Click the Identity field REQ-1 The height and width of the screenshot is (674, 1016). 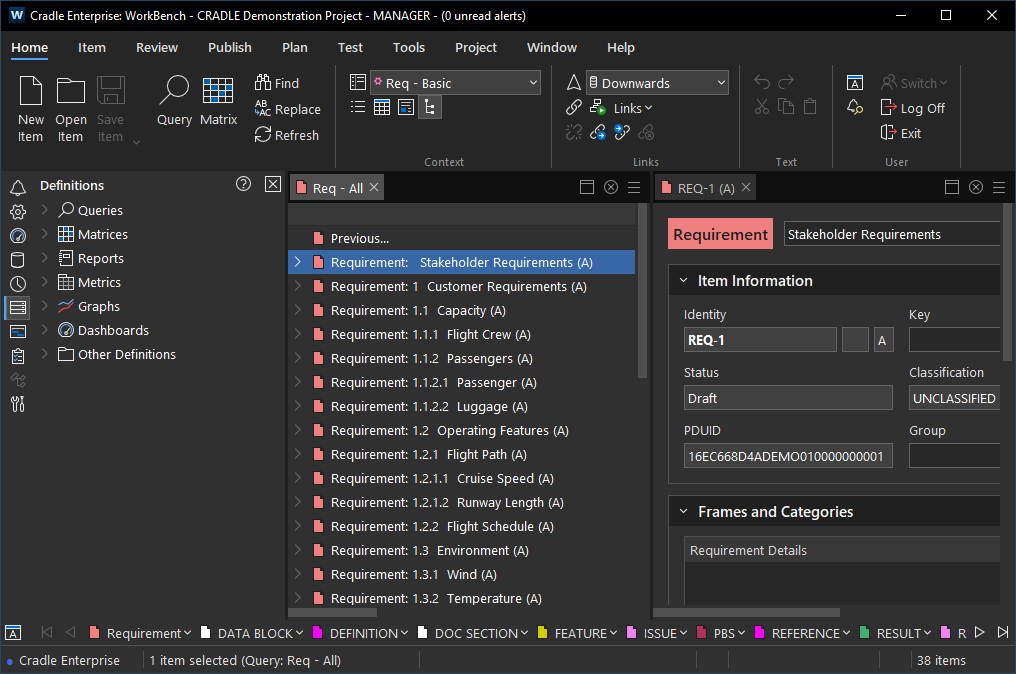click(760, 340)
